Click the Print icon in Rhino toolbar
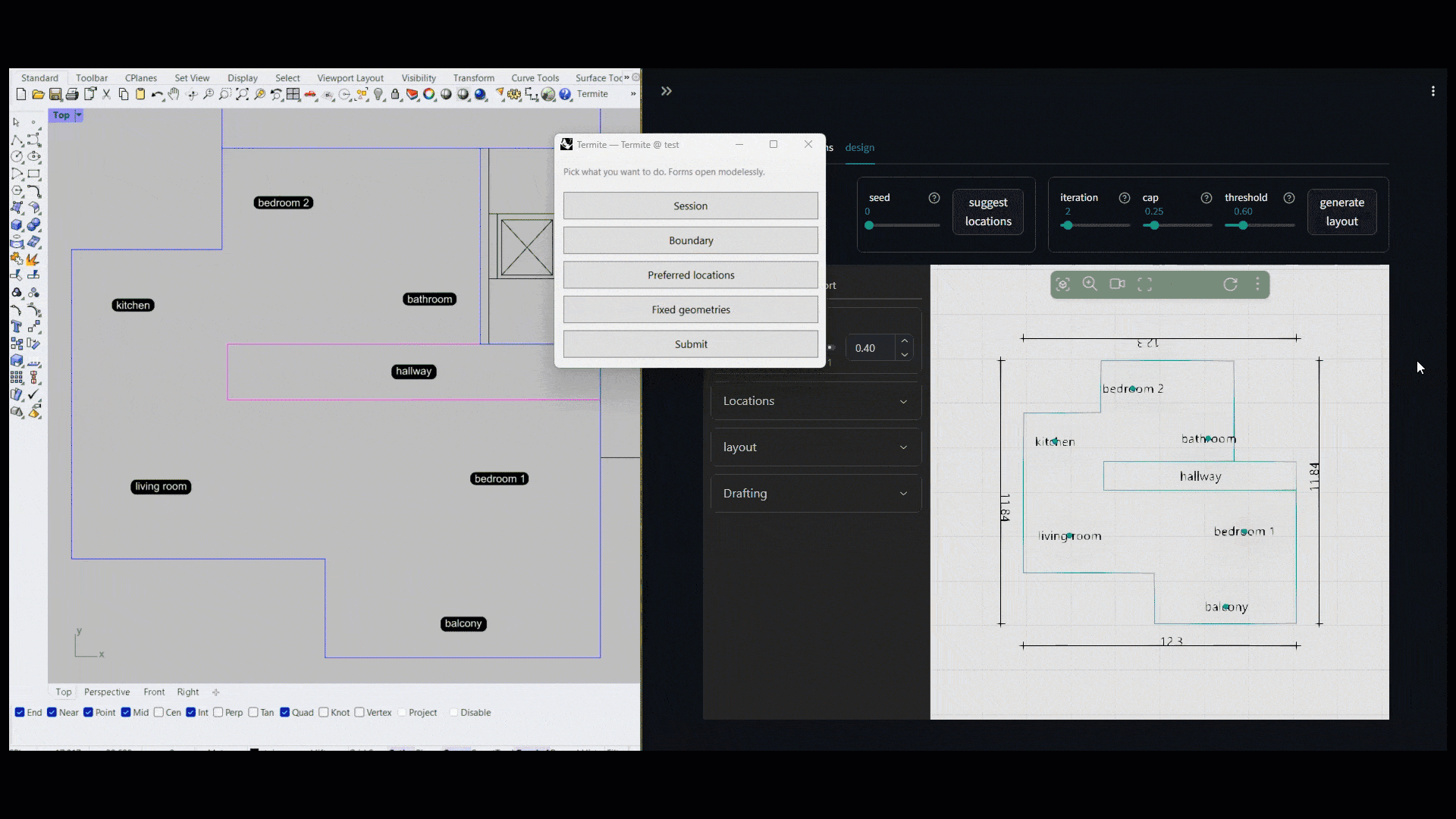Image resolution: width=1456 pixels, height=819 pixels. click(72, 95)
